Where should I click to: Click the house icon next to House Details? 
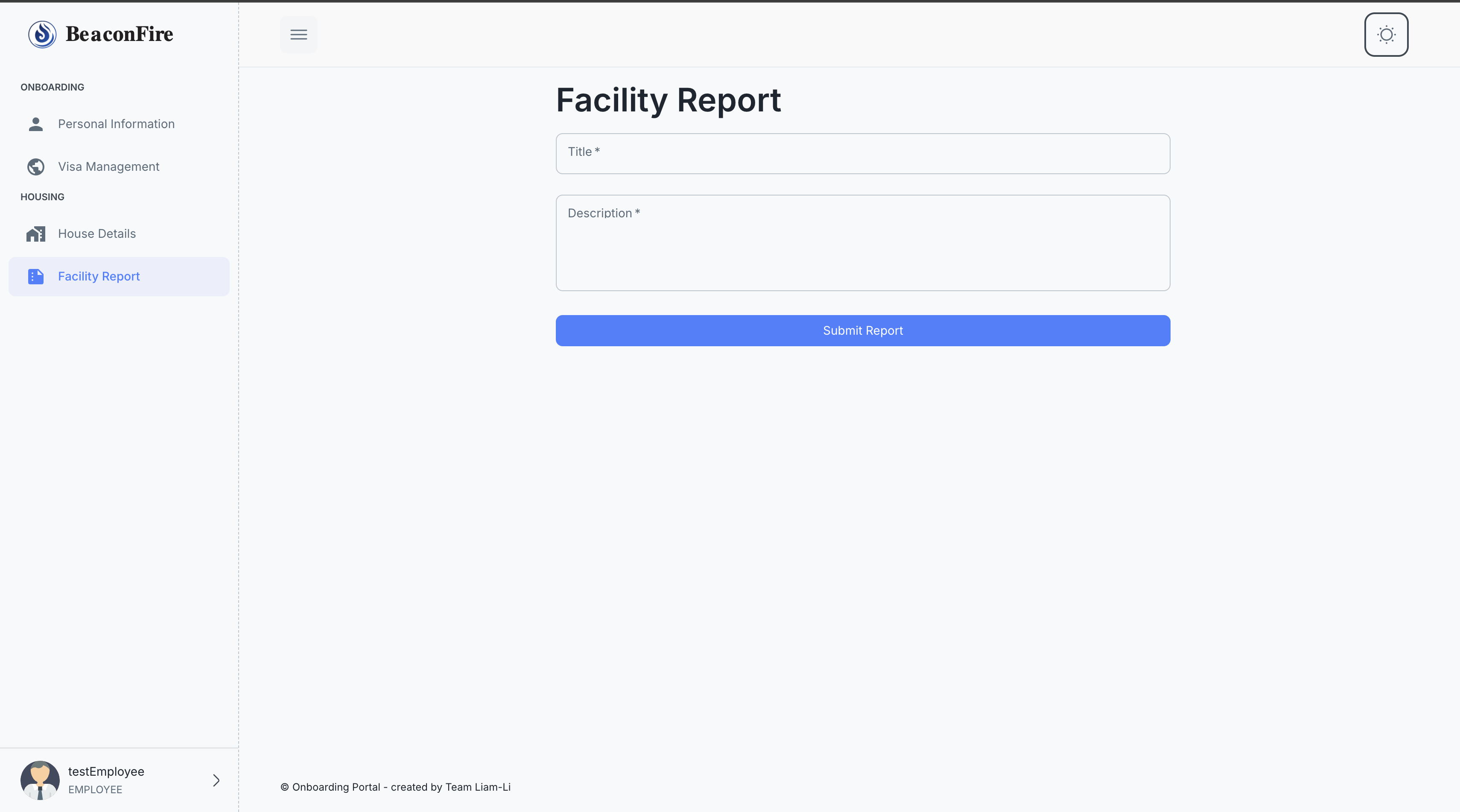pyautogui.click(x=36, y=234)
